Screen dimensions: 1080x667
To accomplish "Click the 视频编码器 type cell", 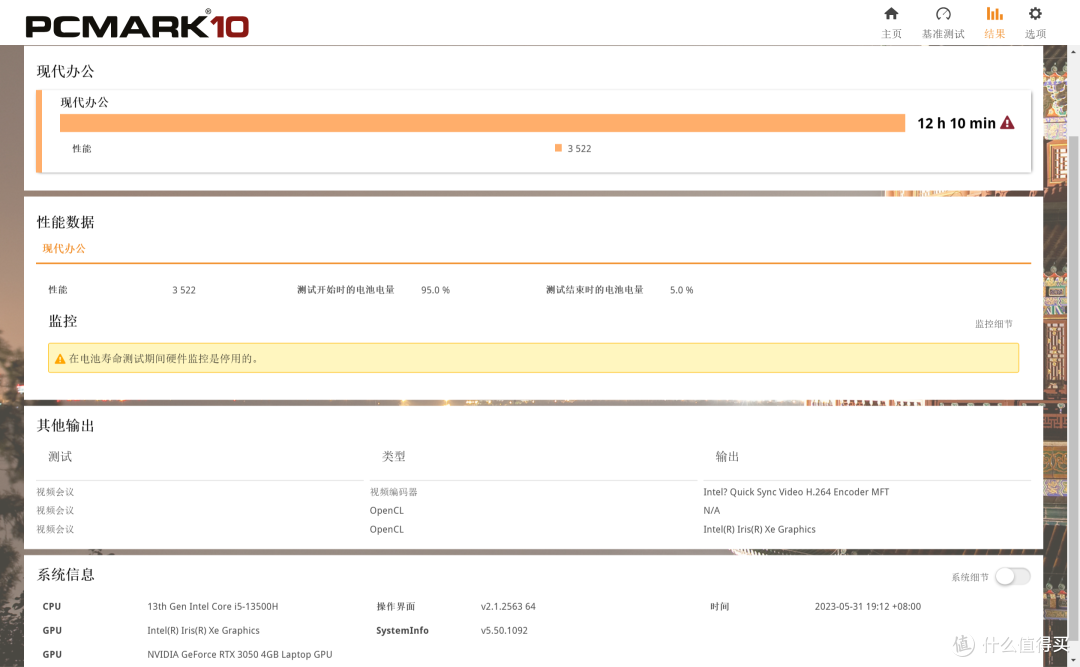I will (x=393, y=492).
